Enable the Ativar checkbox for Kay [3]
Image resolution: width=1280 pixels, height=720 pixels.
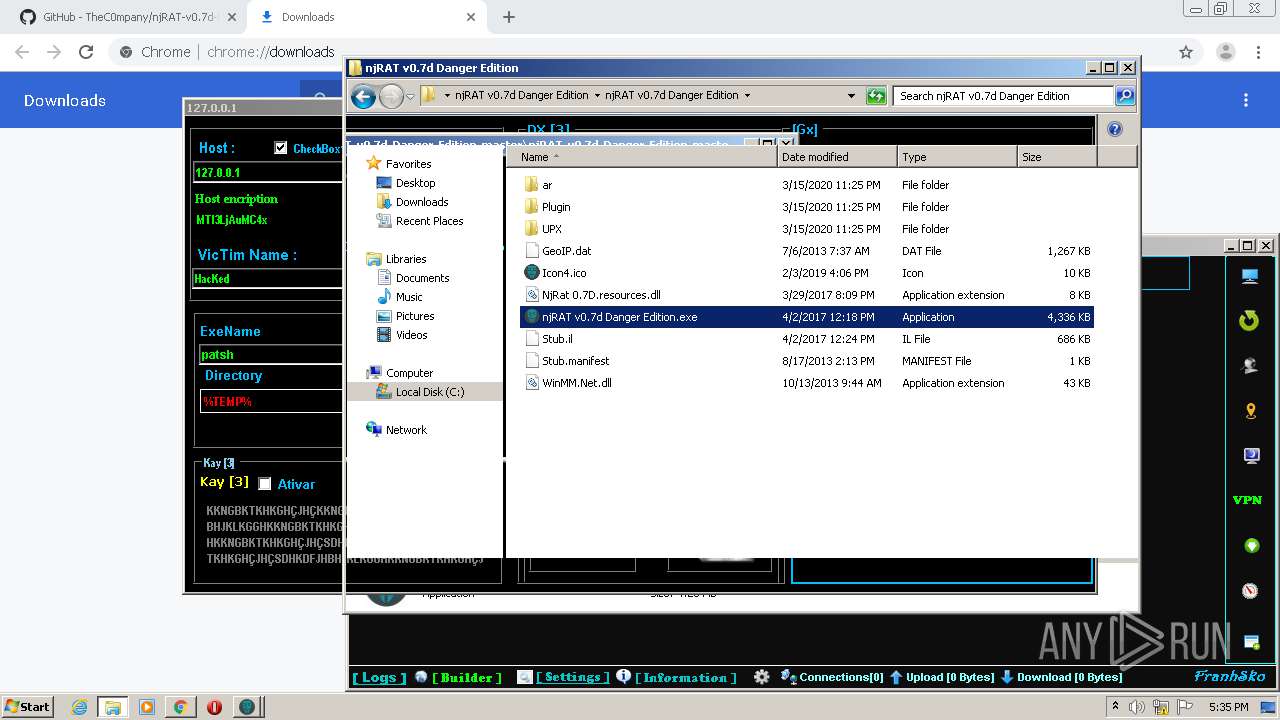pos(265,484)
